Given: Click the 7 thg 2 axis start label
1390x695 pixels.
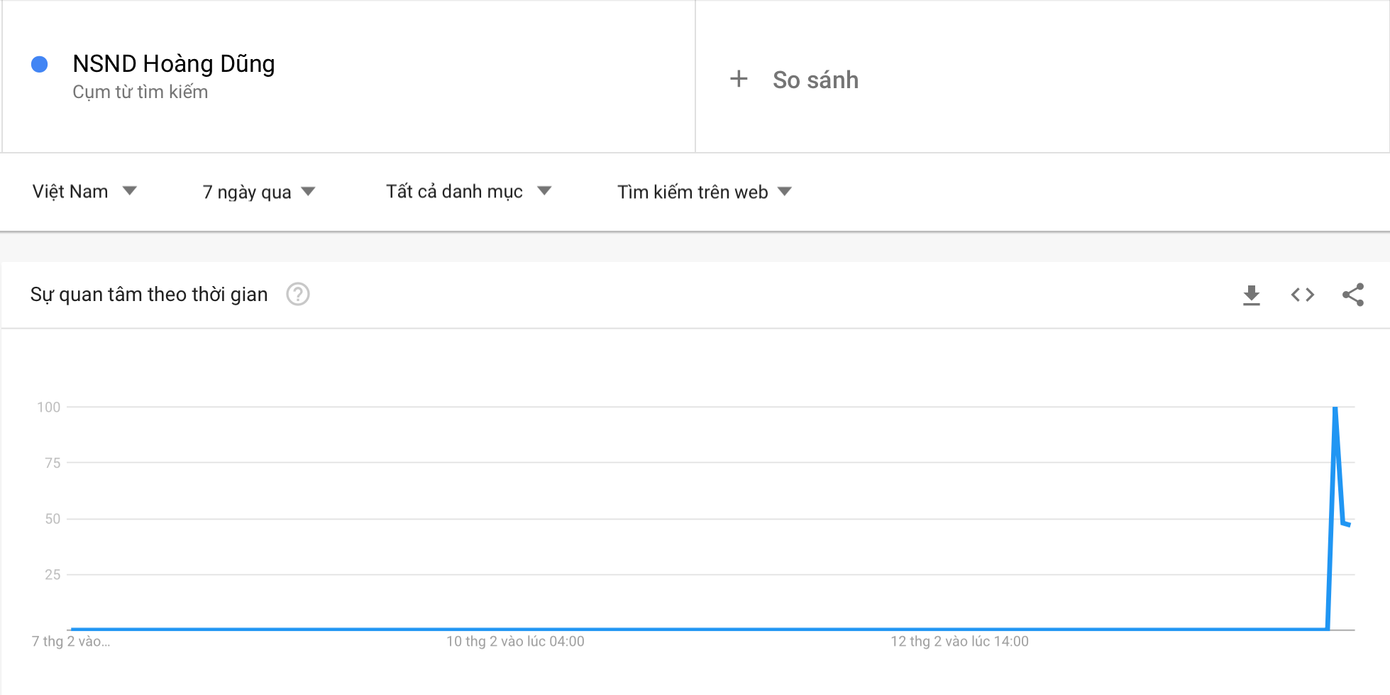Looking at the screenshot, I should pos(71,641).
